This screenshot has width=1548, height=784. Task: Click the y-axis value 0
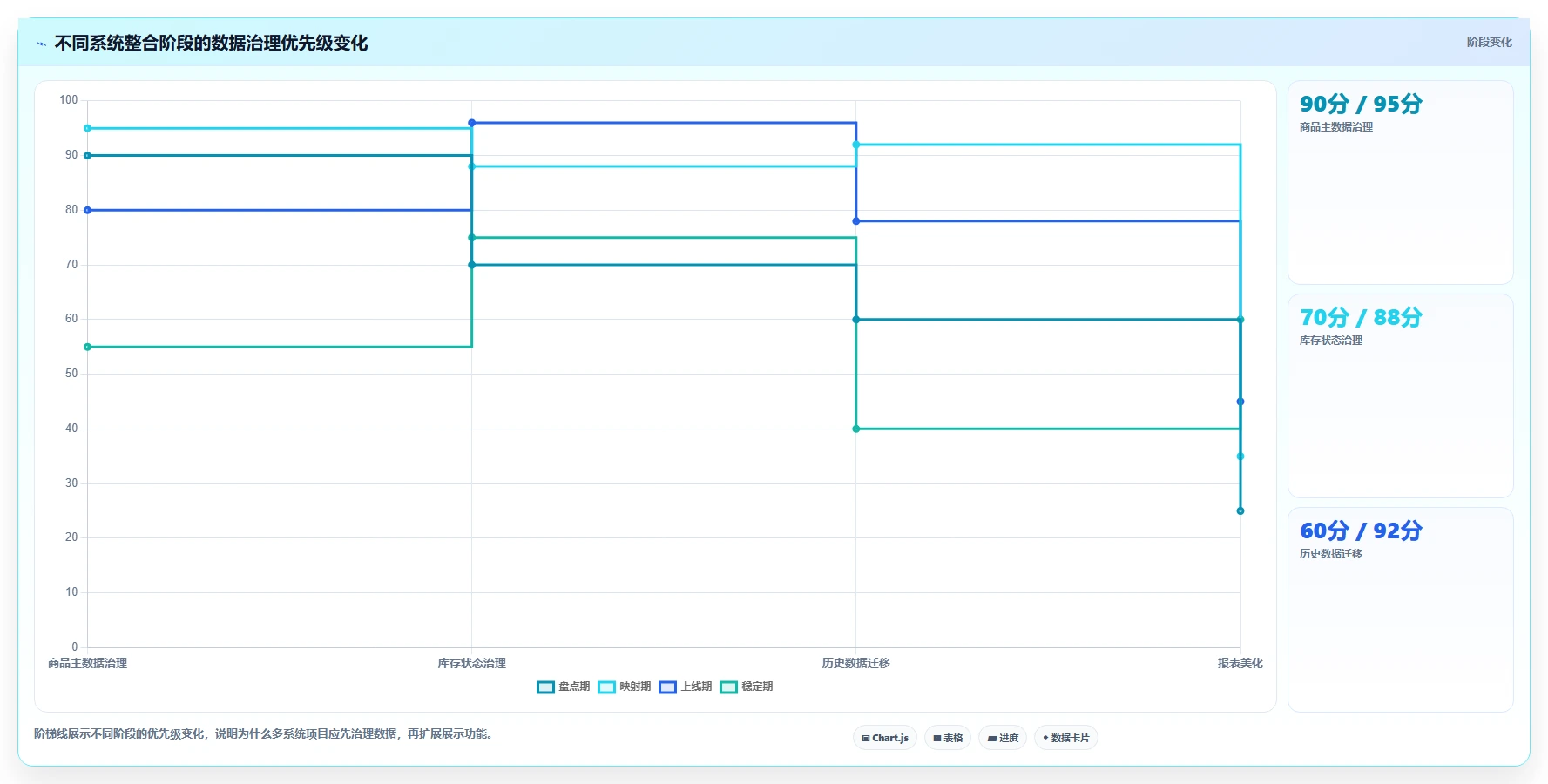click(x=75, y=647)
